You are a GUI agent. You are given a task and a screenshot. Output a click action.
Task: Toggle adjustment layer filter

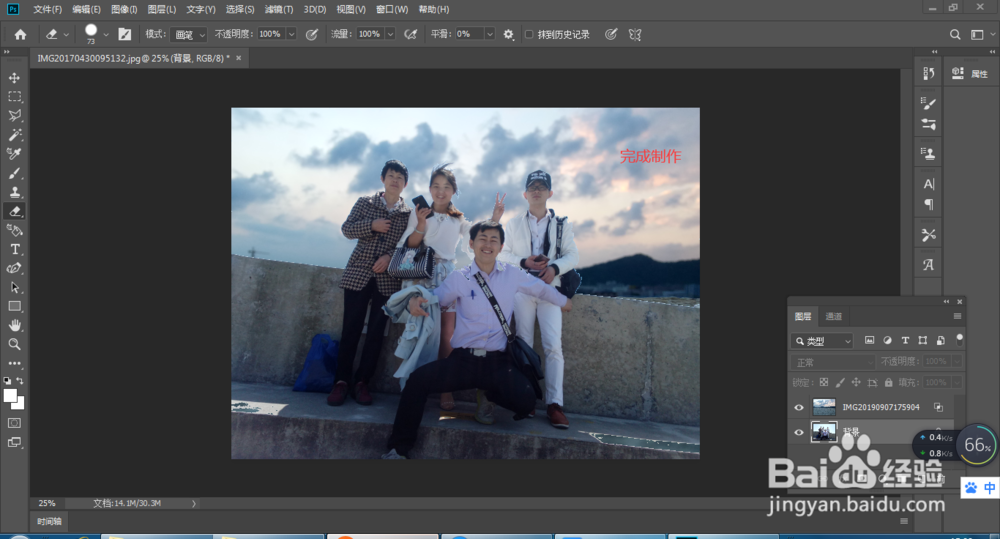pos(887,341)
